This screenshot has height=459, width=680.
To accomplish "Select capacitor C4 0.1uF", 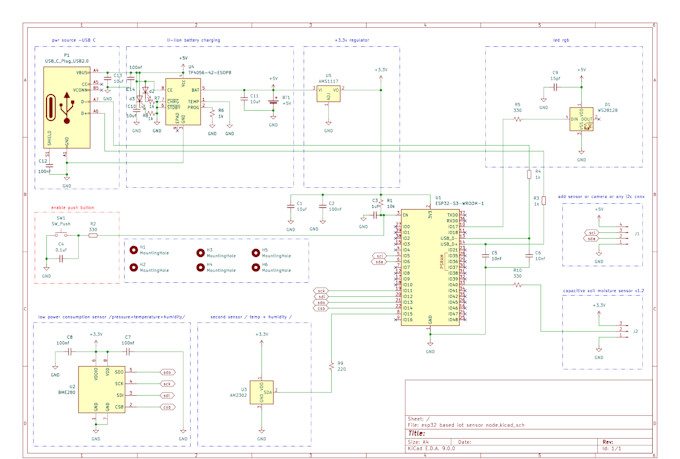I will 61,259.
